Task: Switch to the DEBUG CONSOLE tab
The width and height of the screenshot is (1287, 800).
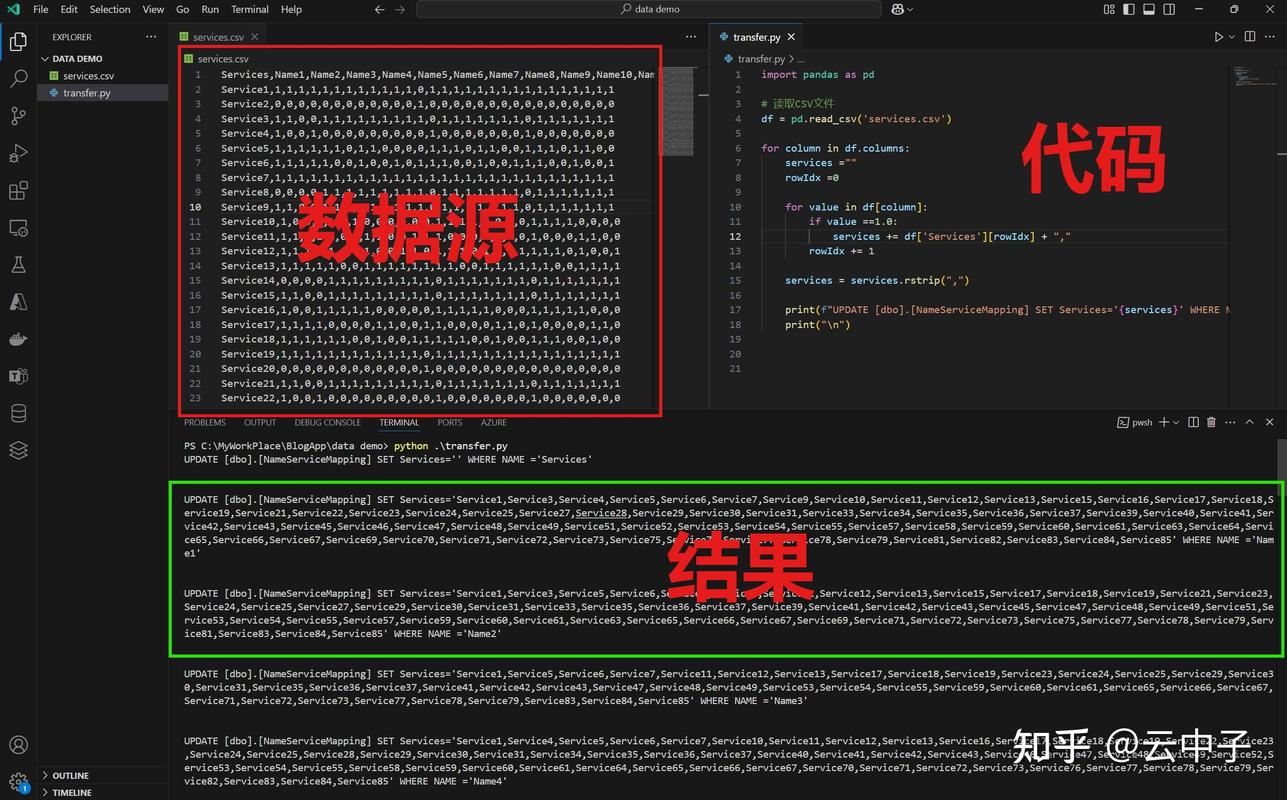Action: (x=328, y=423)
